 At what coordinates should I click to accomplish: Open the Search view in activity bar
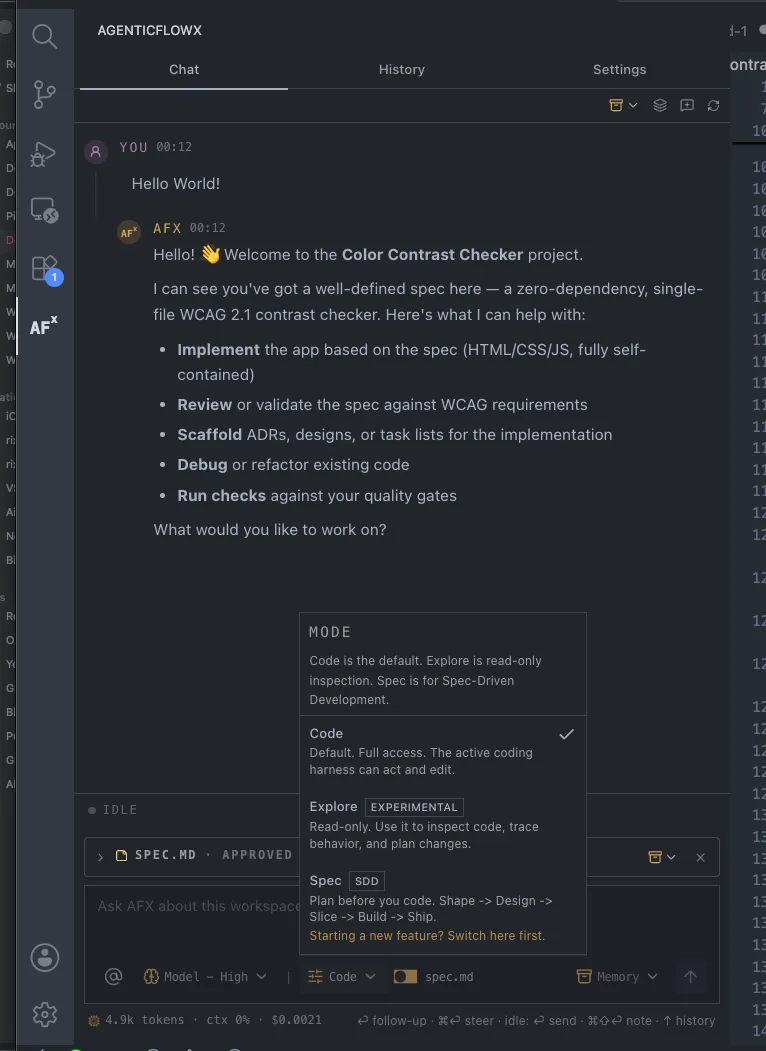pyautogui.click(x=44, y=36)
